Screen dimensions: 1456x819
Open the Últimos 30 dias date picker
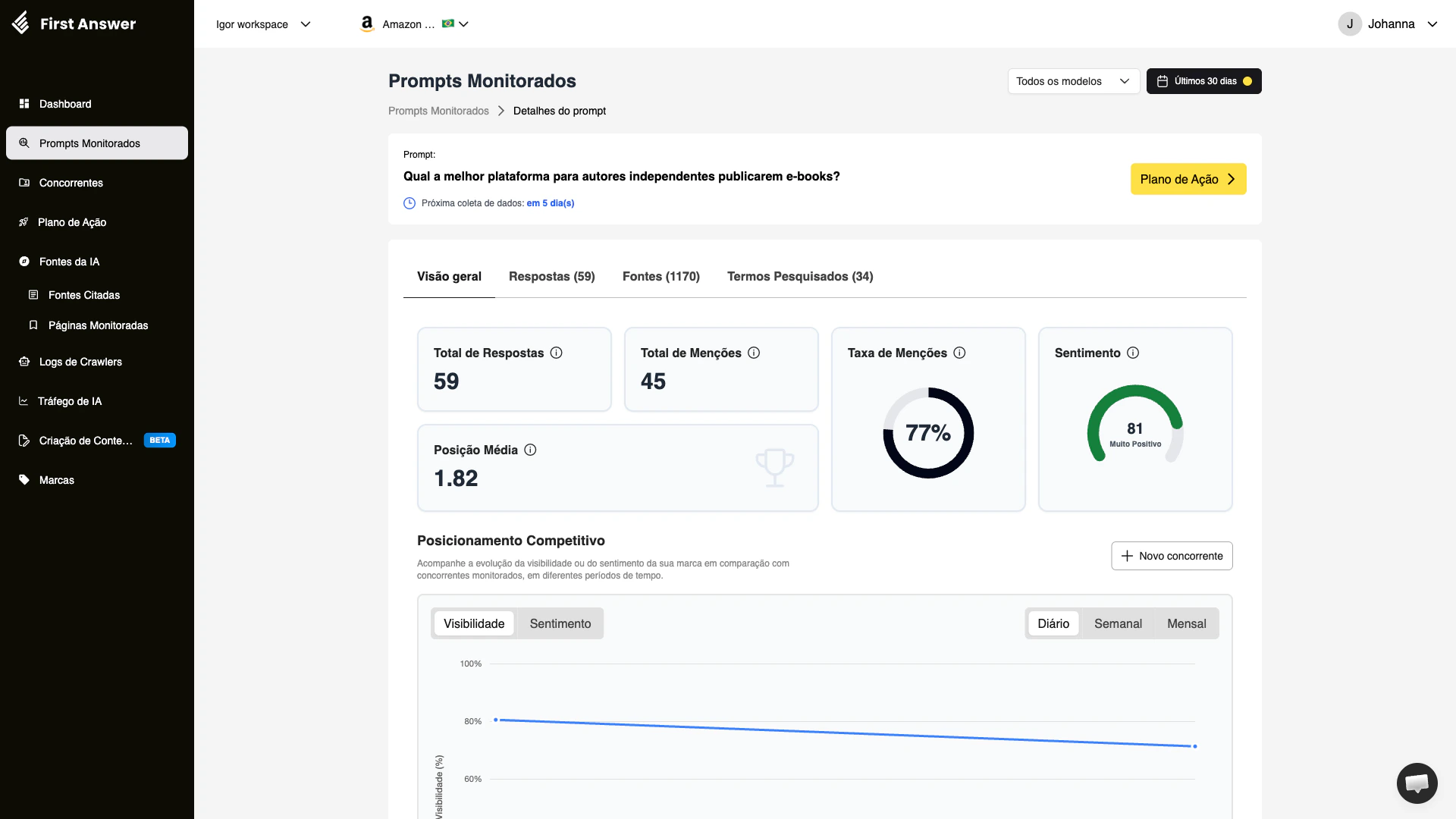(1204, 81)
